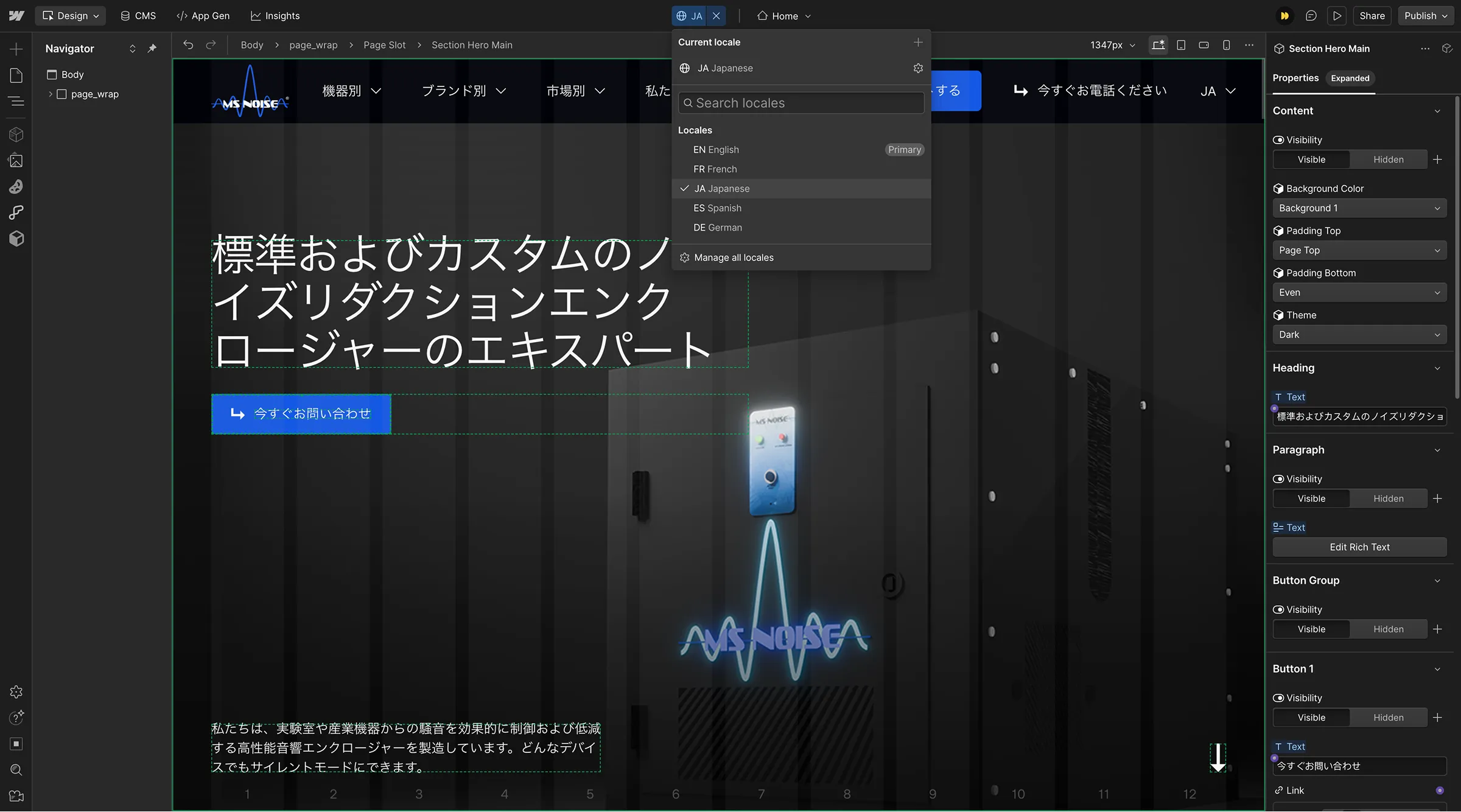Open the Padding Top dropdown
The width and height of the screenshot is (1461, 812).
(x=1359, y=250)
